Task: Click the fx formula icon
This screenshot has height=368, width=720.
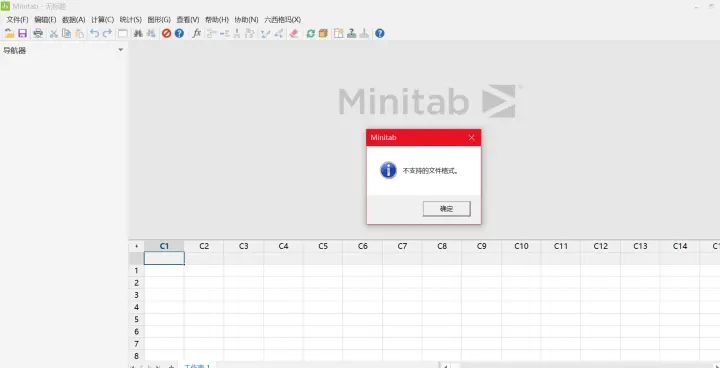Action: point(197,33)
